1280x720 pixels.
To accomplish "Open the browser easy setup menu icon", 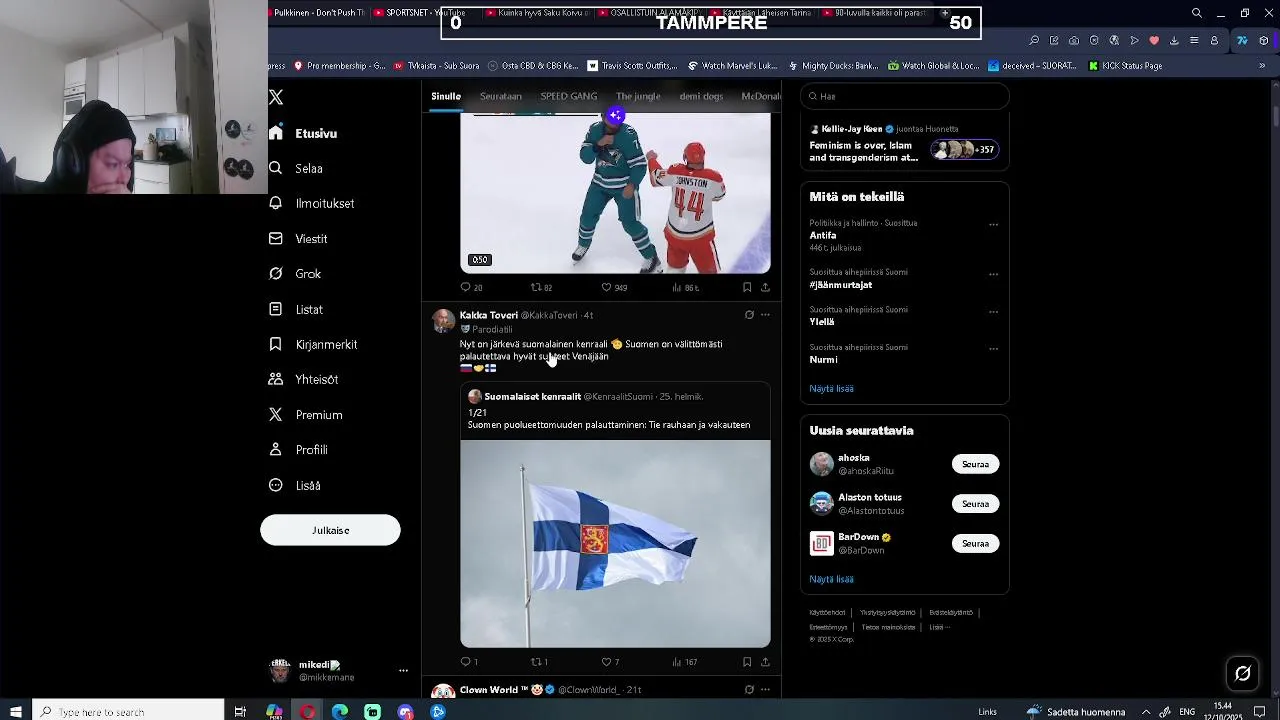I will (x=1194, y=41).
